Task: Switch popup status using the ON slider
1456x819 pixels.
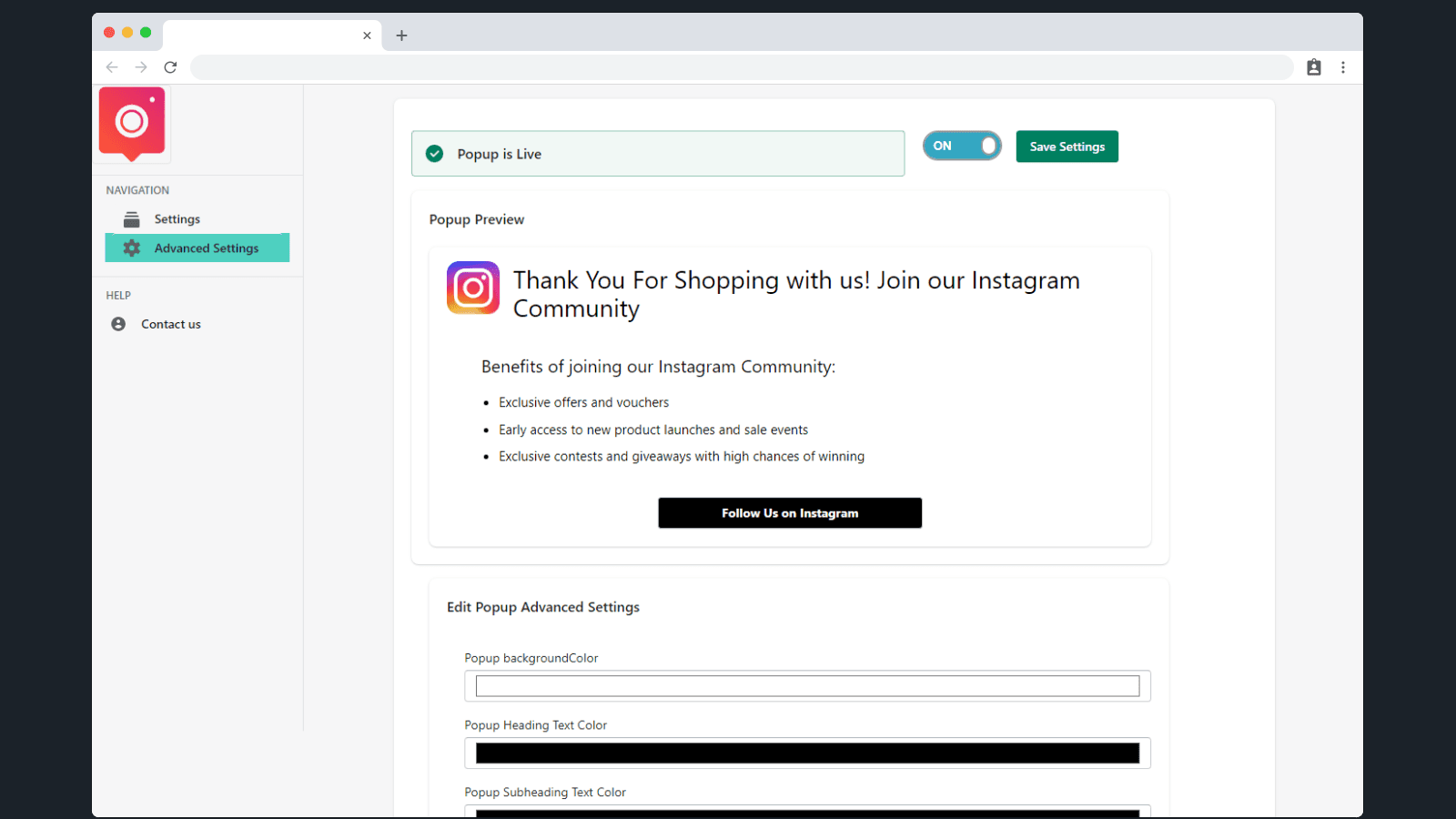Action: coord(962,146)
